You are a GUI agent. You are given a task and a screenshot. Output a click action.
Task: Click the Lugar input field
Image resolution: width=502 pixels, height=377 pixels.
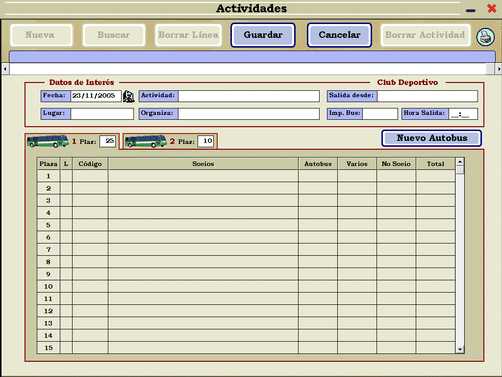(x=102, y=114)
